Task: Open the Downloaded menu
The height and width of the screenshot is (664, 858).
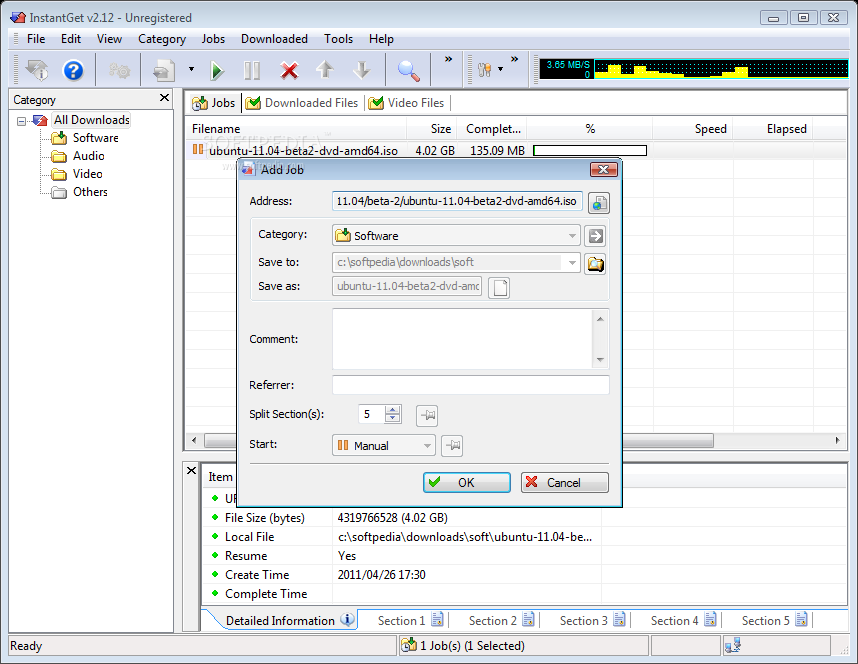Action: coord(274,39)
